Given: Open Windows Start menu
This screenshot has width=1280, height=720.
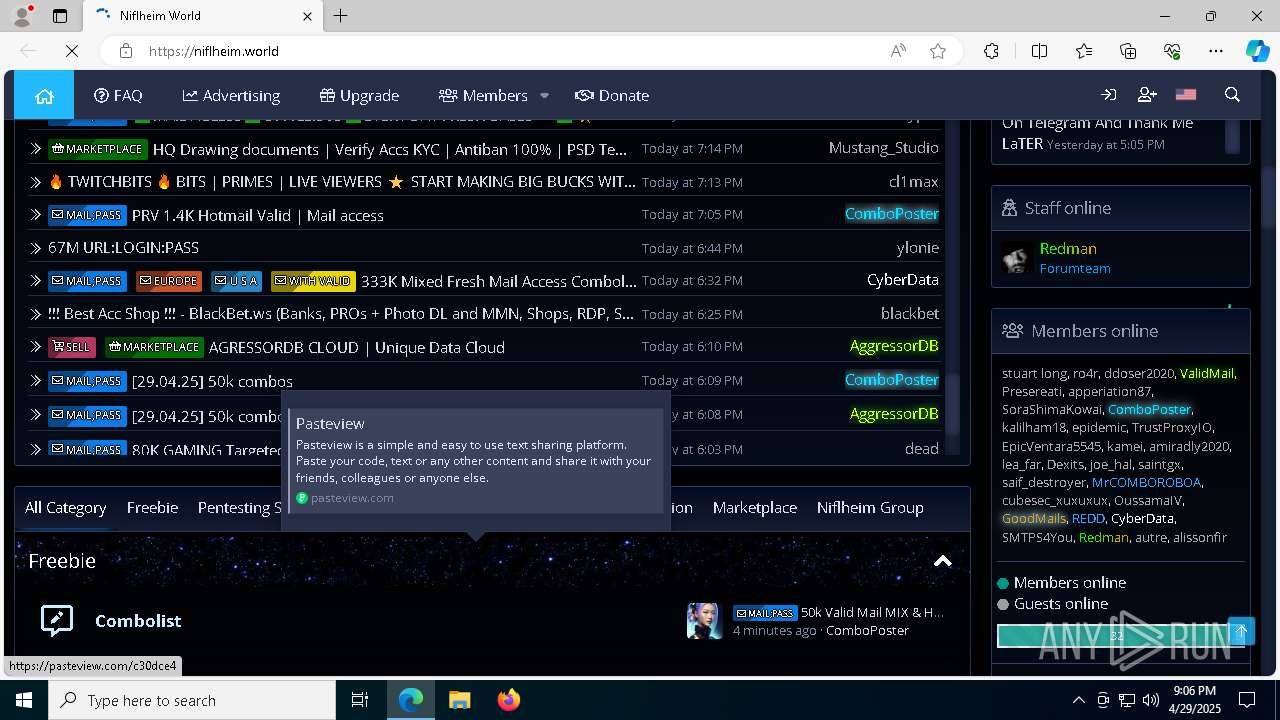Looking at the screenshot, I should tap(24, 700).
